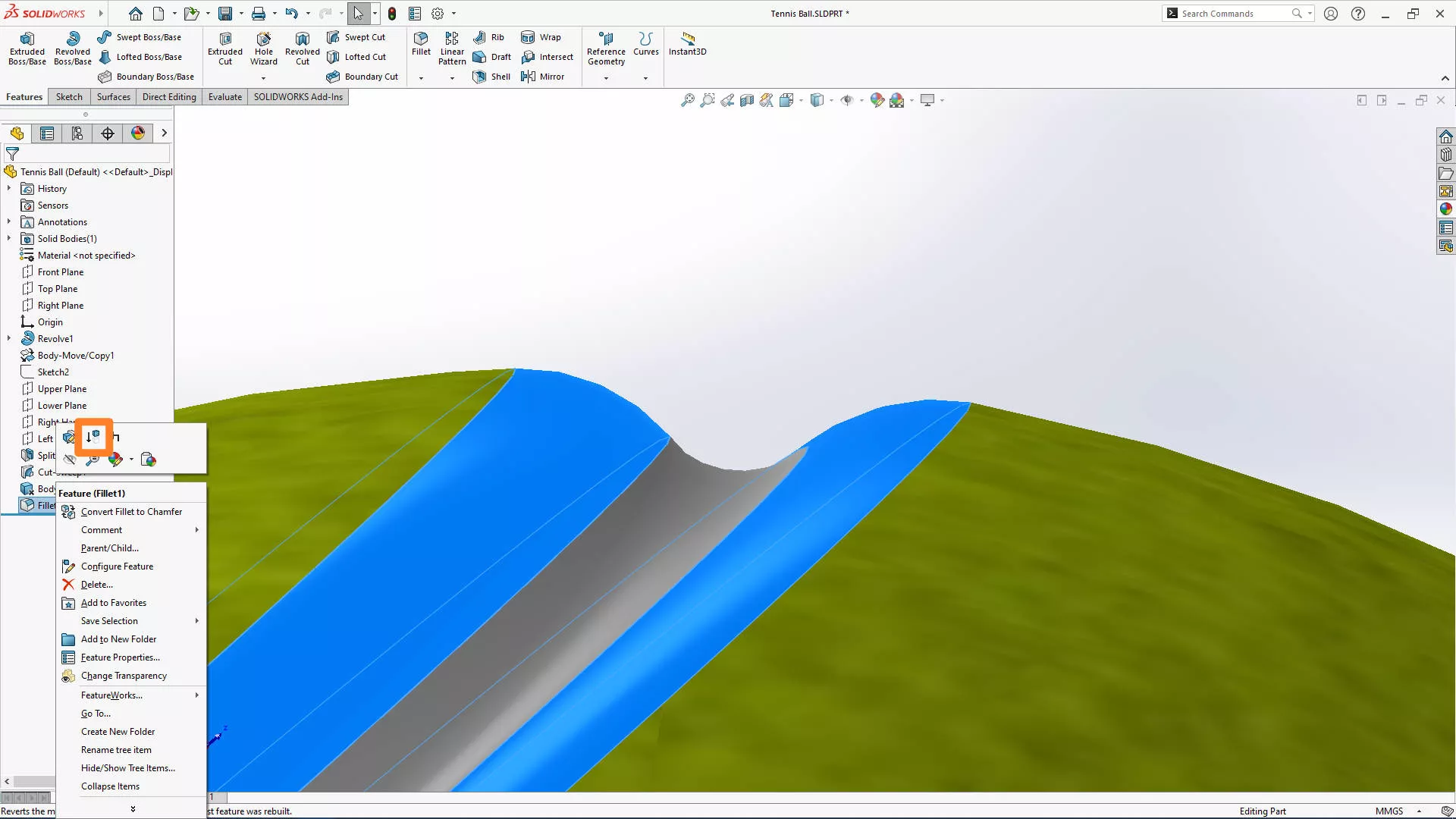The width and height of the screenshot is (1456, 819).
Task: Select the Shell tool
Action: click(x=491, y=76)
